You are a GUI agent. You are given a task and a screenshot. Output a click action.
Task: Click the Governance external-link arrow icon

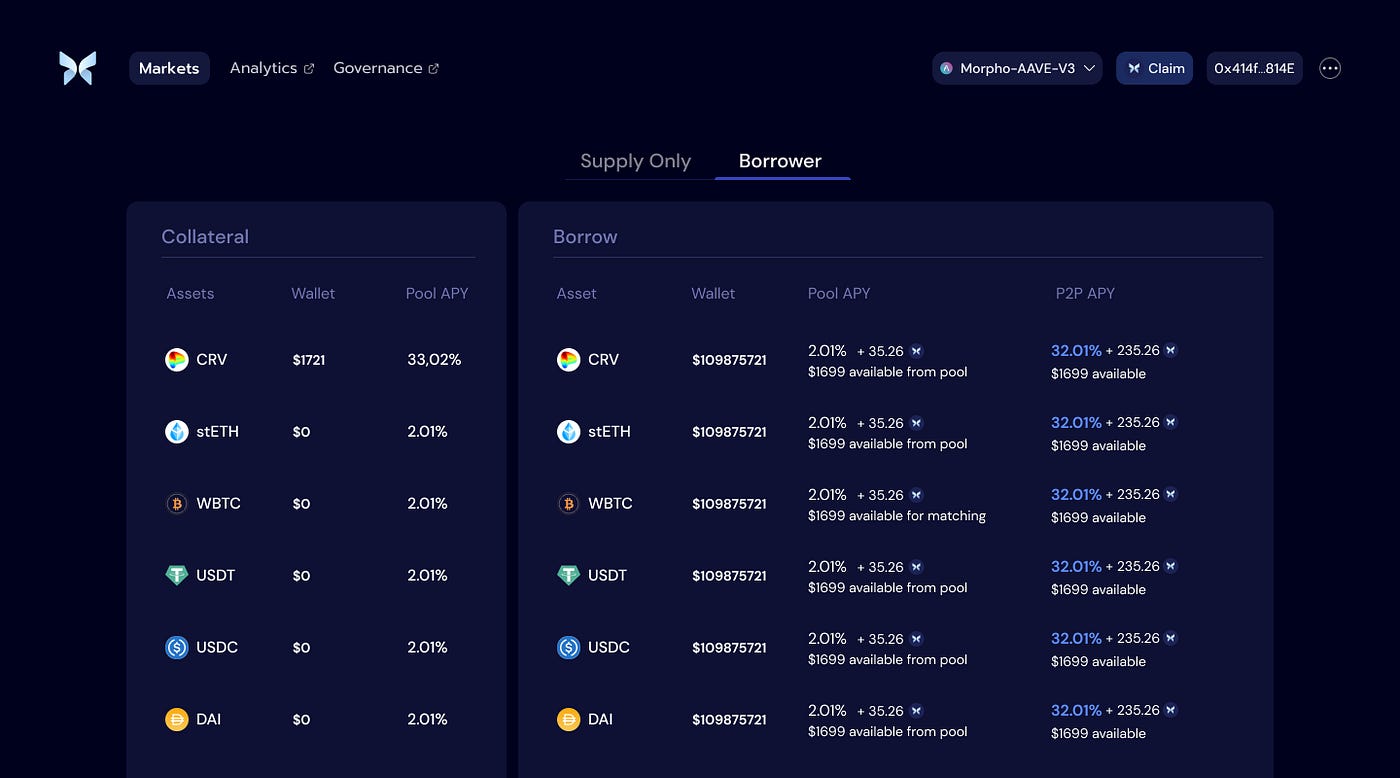(x=434, y=69)
